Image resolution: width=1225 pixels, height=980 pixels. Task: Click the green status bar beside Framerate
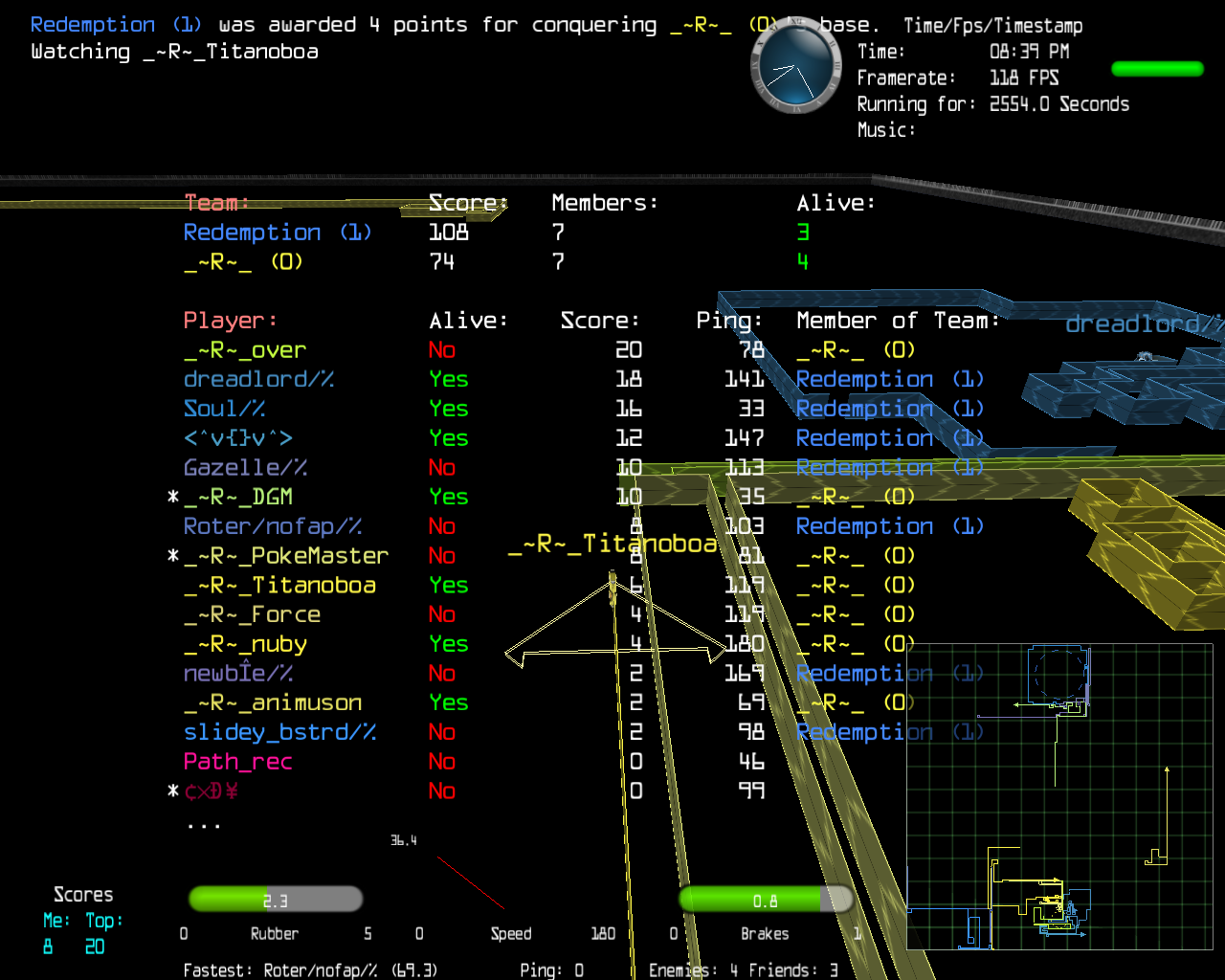[x=1157, y=69]
